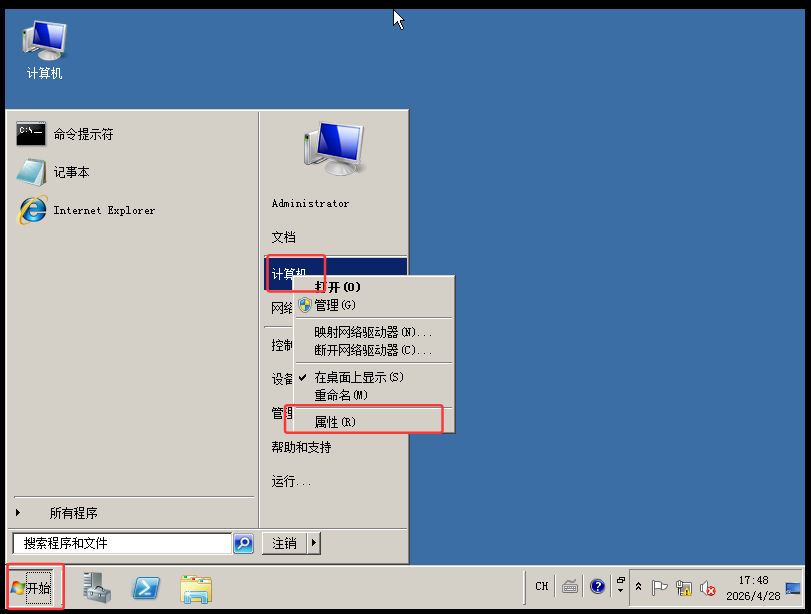The height and width of the screenshot is (614, 811).
Task: Open the 计算机 desktop icon
Action: point(44,50)
